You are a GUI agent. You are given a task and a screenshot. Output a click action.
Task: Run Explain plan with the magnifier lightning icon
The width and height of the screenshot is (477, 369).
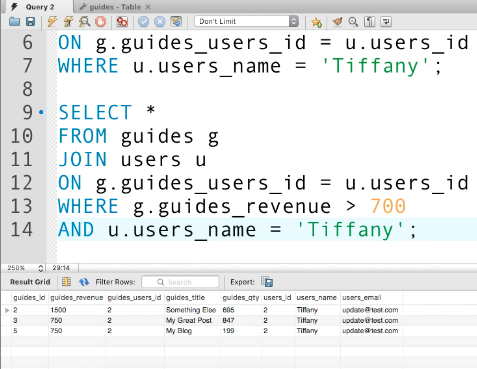85,22
